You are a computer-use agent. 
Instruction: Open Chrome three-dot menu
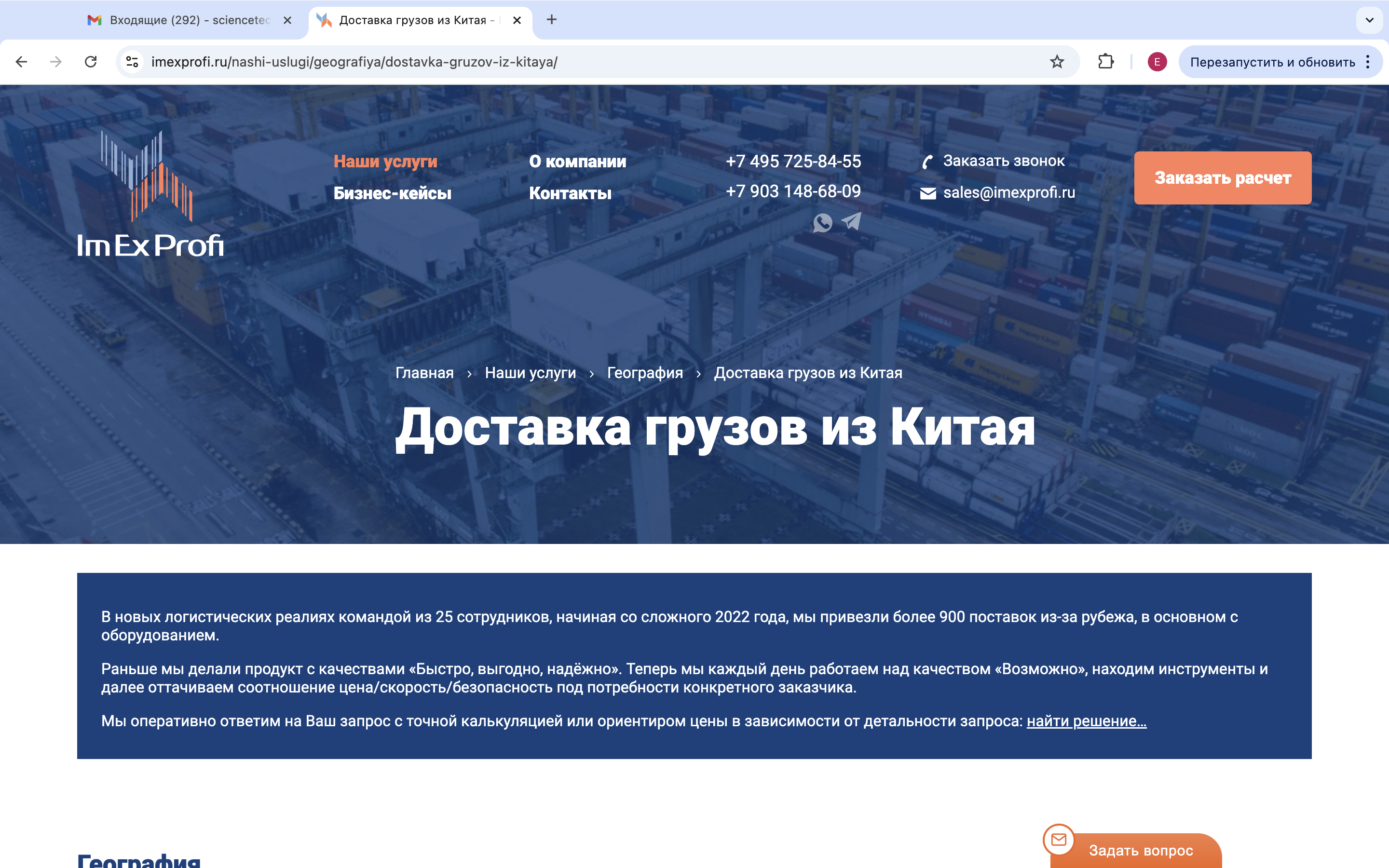click(x=1368, y=61)
